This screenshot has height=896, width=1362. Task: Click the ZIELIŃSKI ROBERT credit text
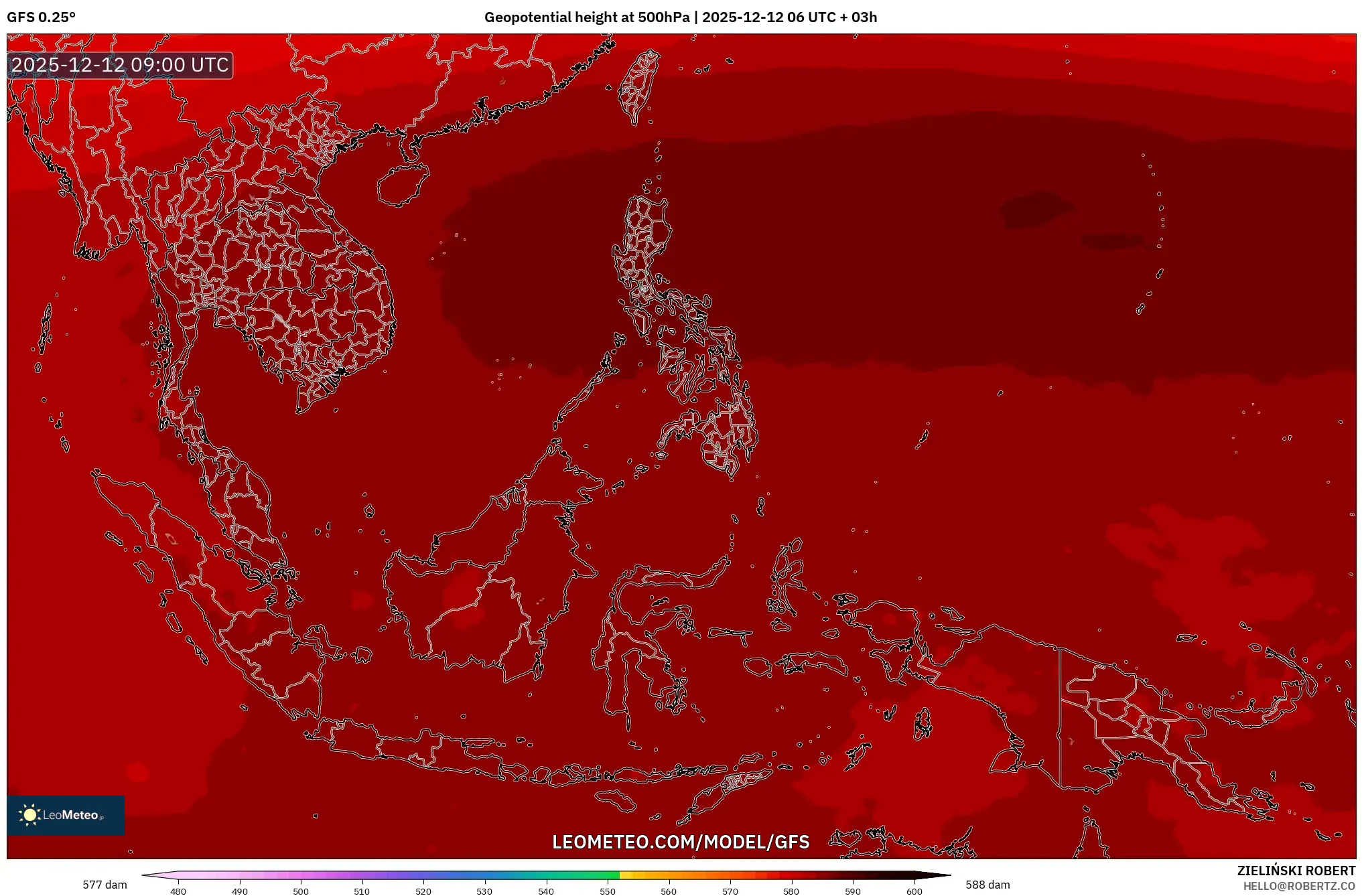pos(1298,869)
